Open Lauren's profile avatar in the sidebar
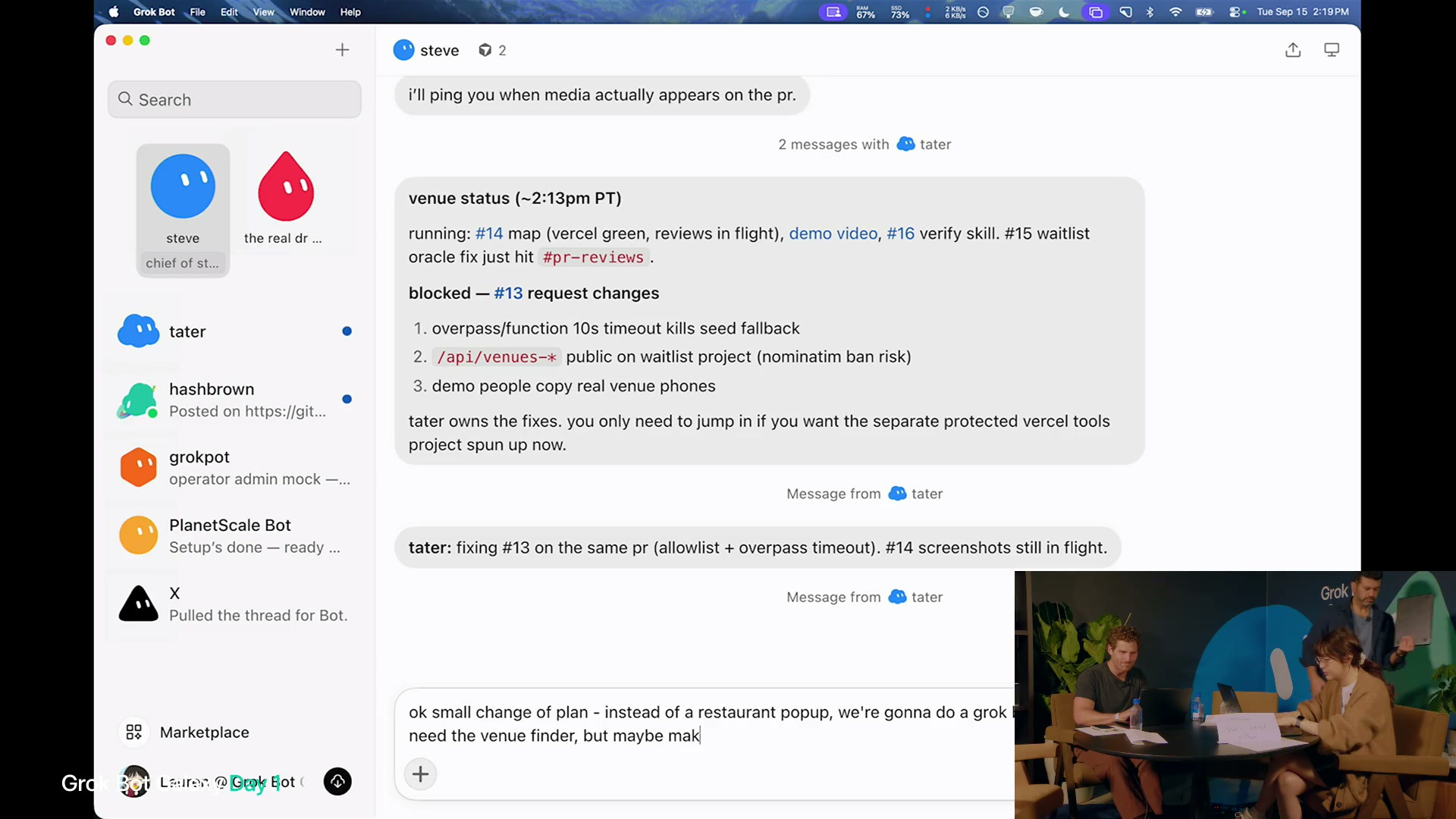The height and width of the screenshot is (819, 1456). tap(134, 782)
